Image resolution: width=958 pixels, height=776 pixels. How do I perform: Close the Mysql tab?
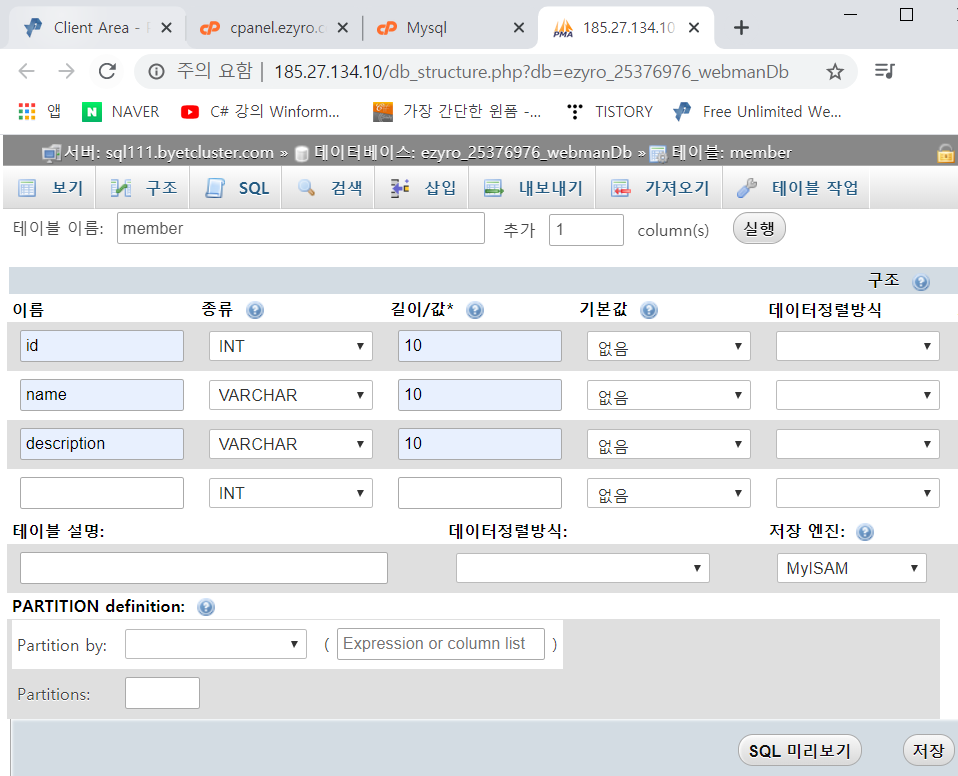[x=519, y=27]
